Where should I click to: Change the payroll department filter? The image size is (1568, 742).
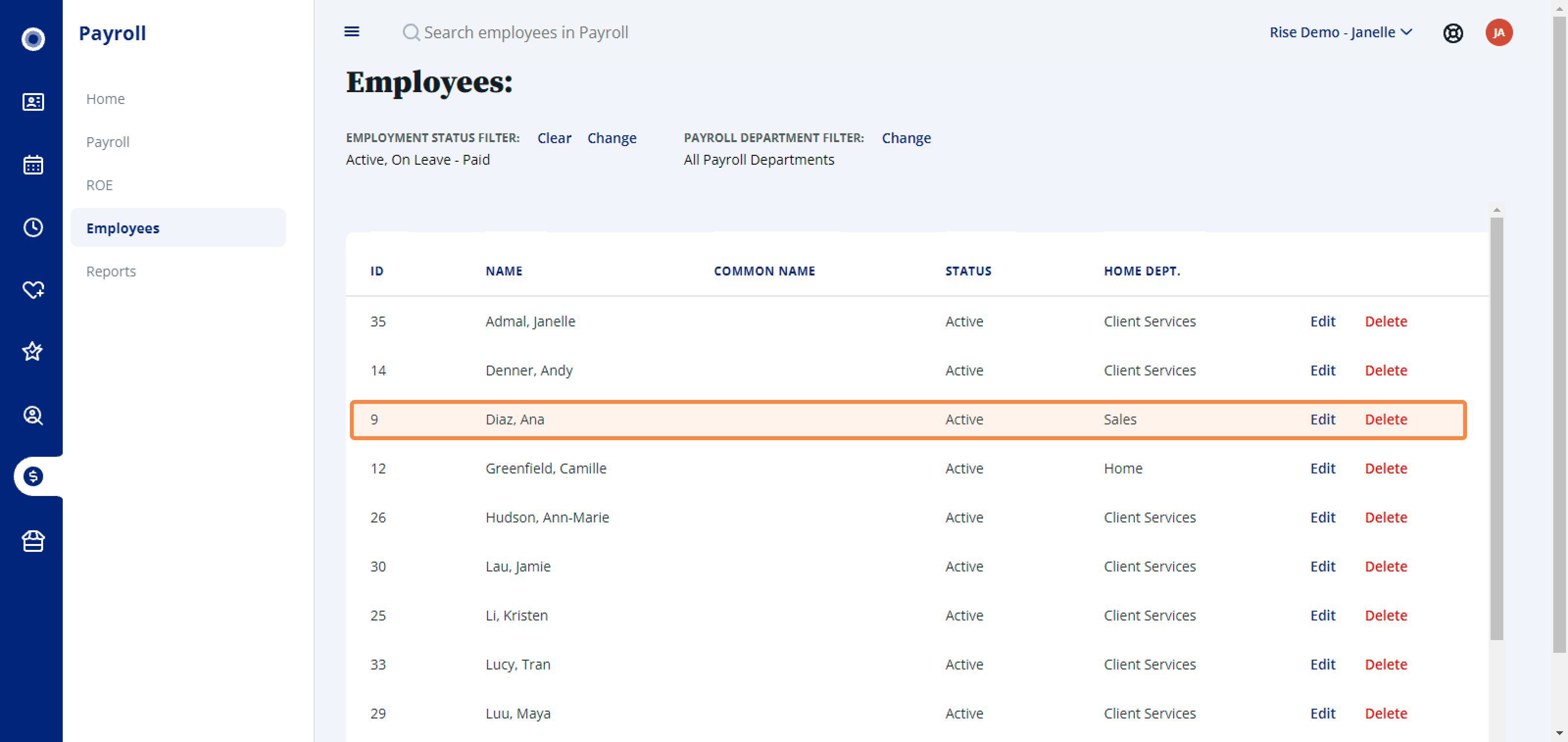tap(906, 138)
